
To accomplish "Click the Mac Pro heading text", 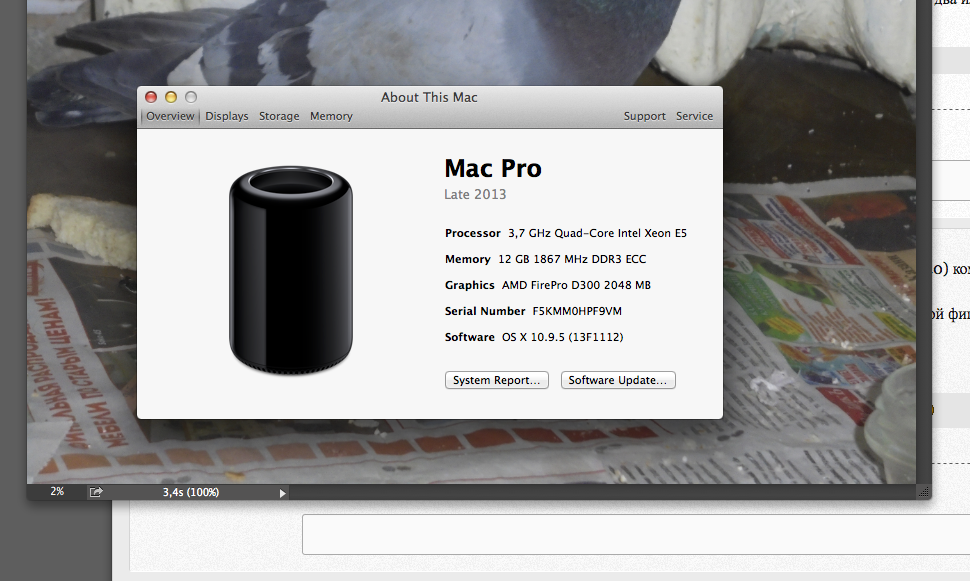I will pyautogui.click(x=493, y=168).
